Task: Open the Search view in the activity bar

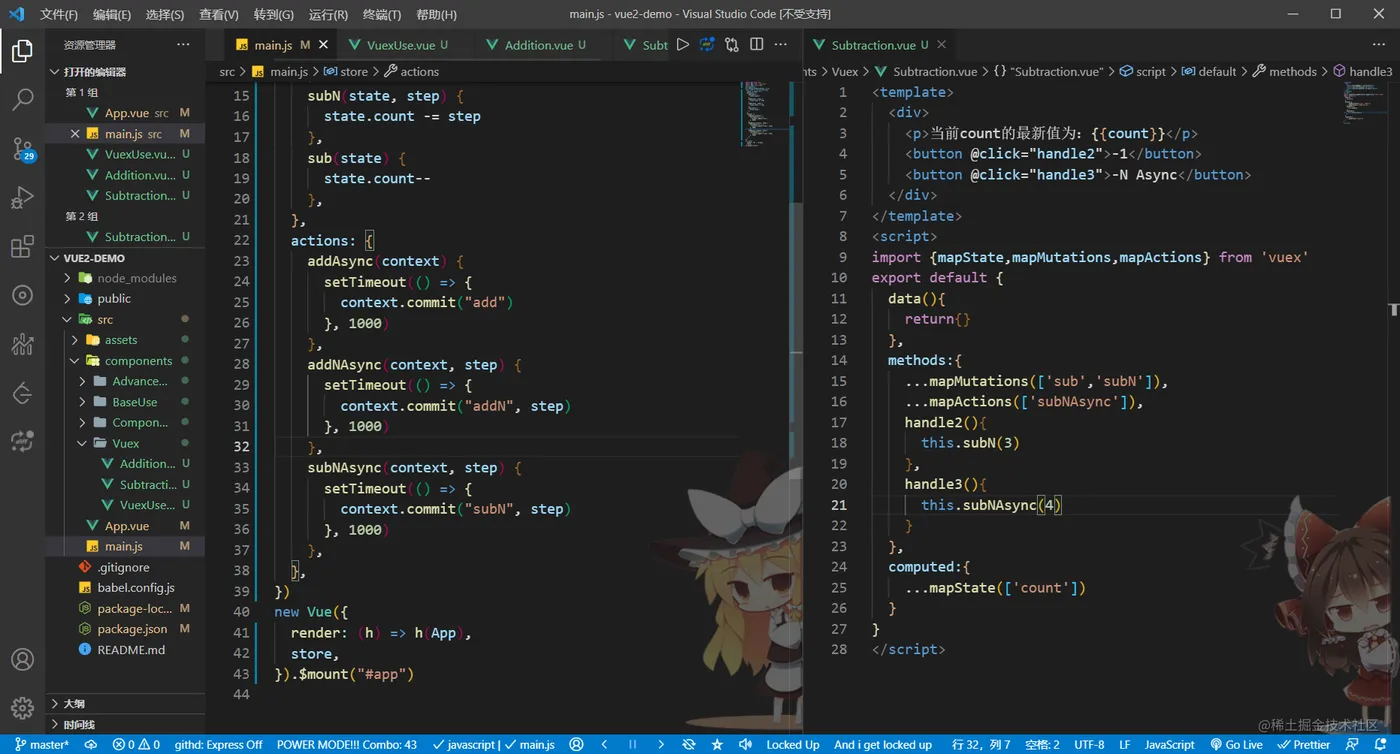Action: click(22, 100)
